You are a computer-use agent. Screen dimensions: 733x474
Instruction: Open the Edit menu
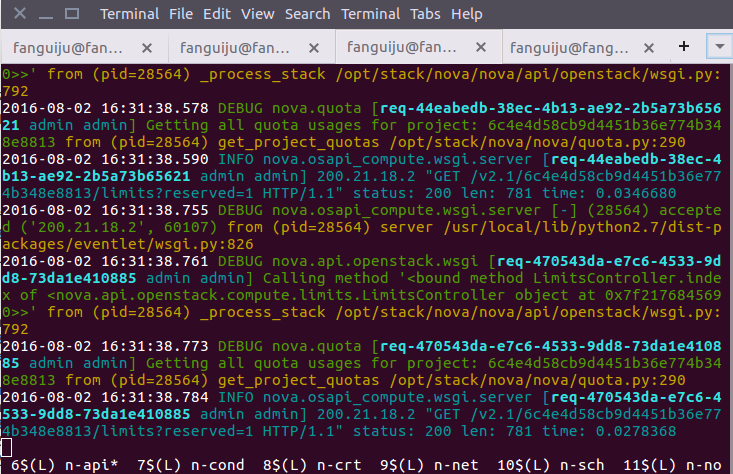tap(216, 14)
